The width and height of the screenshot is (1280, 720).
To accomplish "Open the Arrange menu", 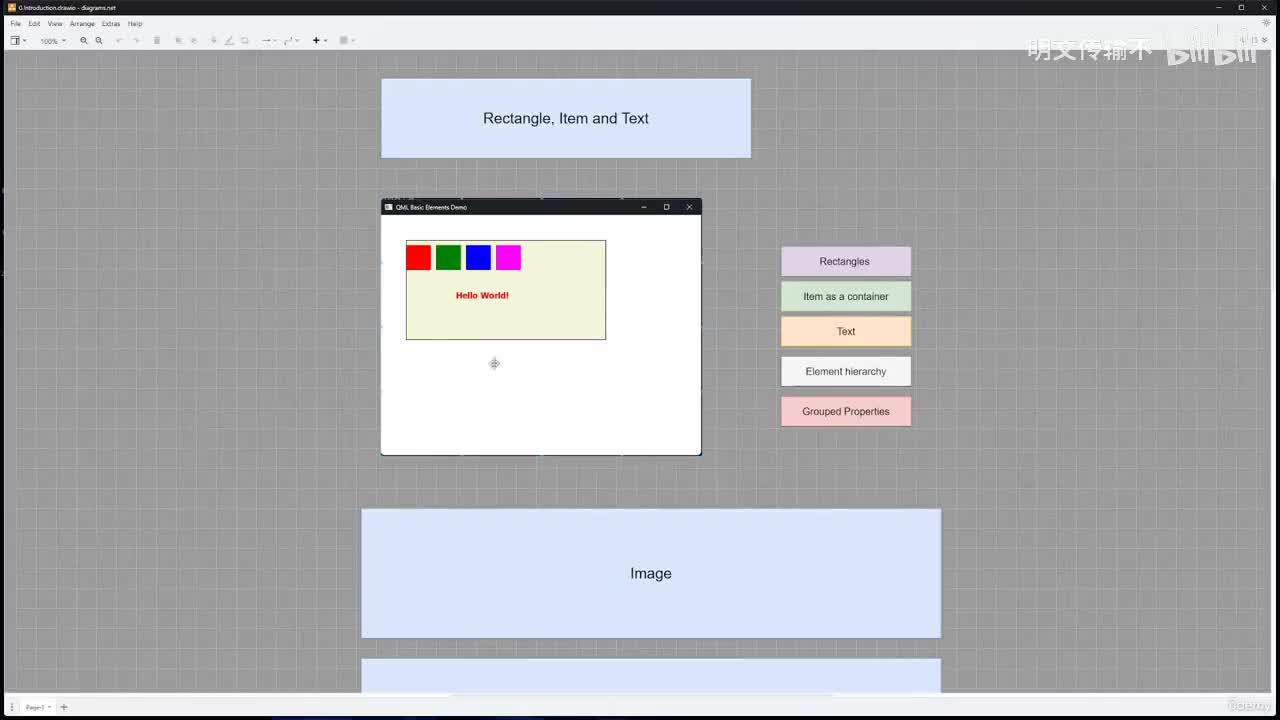I will [82, 23].
